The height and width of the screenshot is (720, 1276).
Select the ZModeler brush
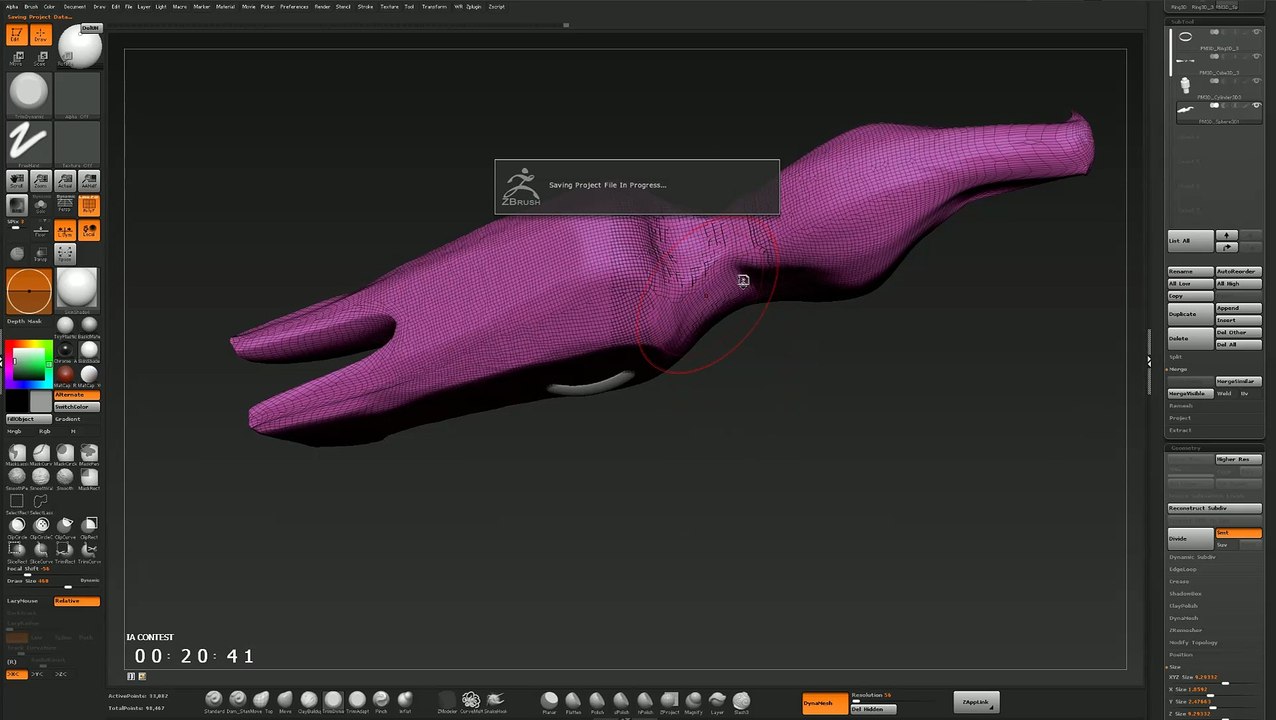(447, 700)
